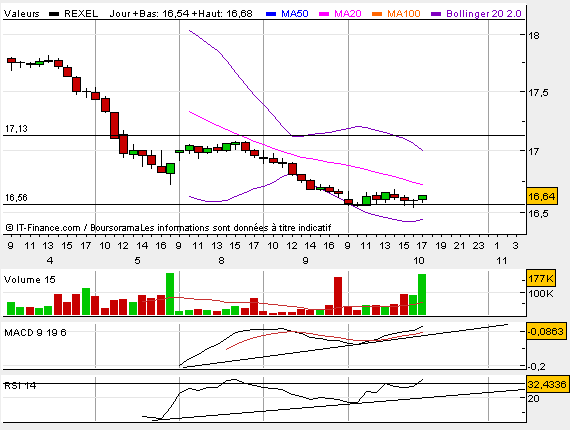Click the last green volume bar

tap(422, 294)
